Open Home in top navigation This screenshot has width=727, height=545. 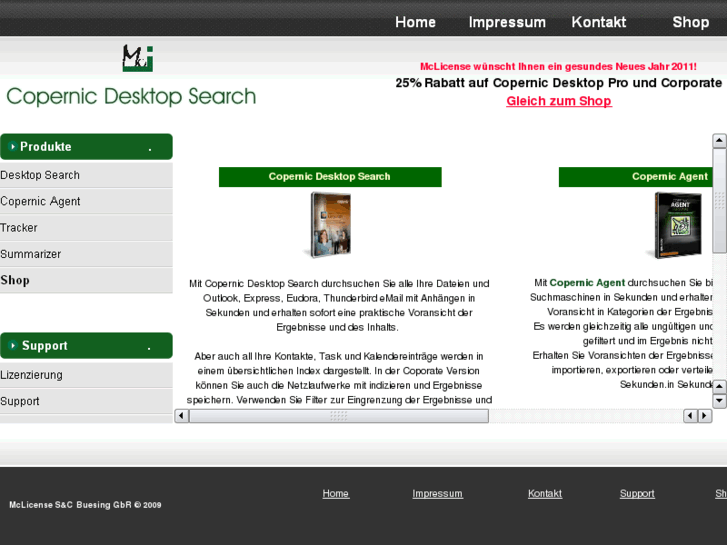[x=415, y=22]
